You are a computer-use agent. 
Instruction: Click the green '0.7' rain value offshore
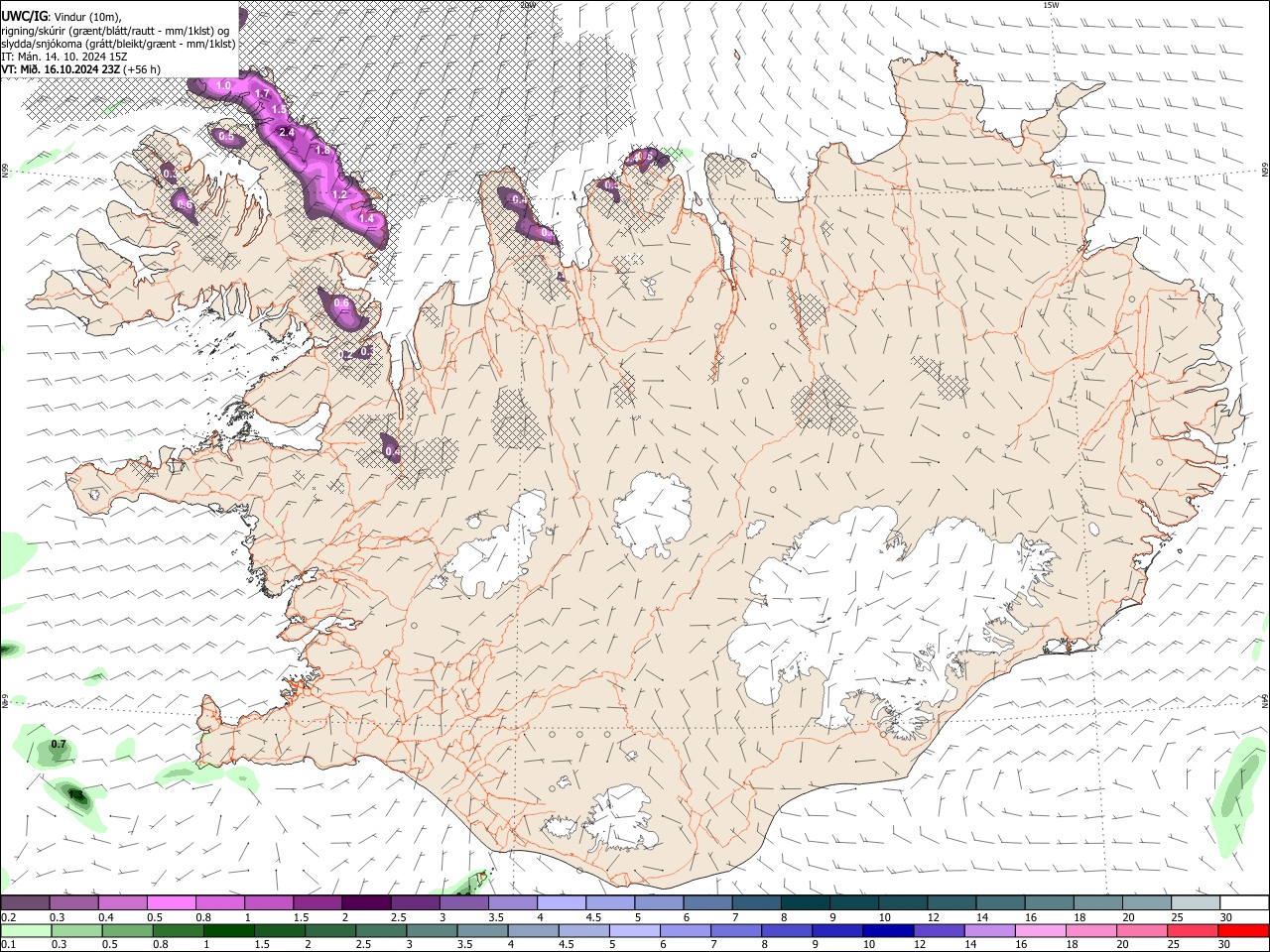coord(59,744)
